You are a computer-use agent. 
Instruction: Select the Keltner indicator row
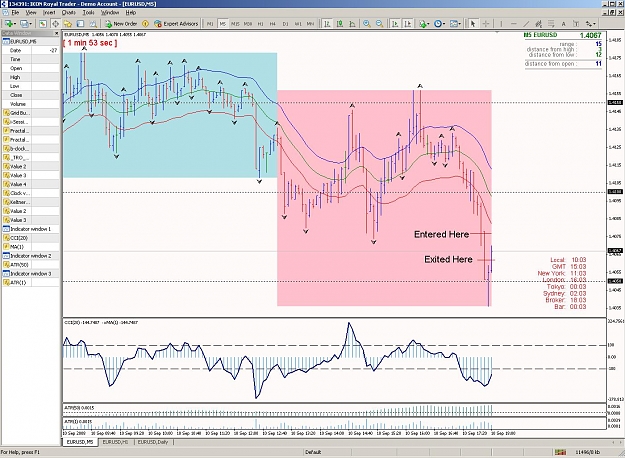click(x=31, y=202)
